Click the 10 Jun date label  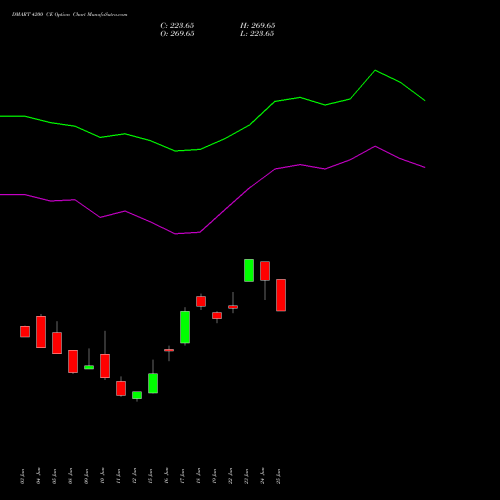click(102, 476)
